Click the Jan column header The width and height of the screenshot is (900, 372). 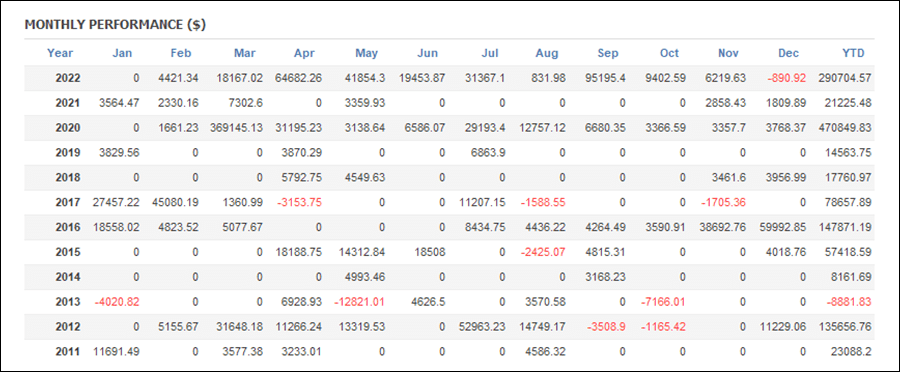122,53
